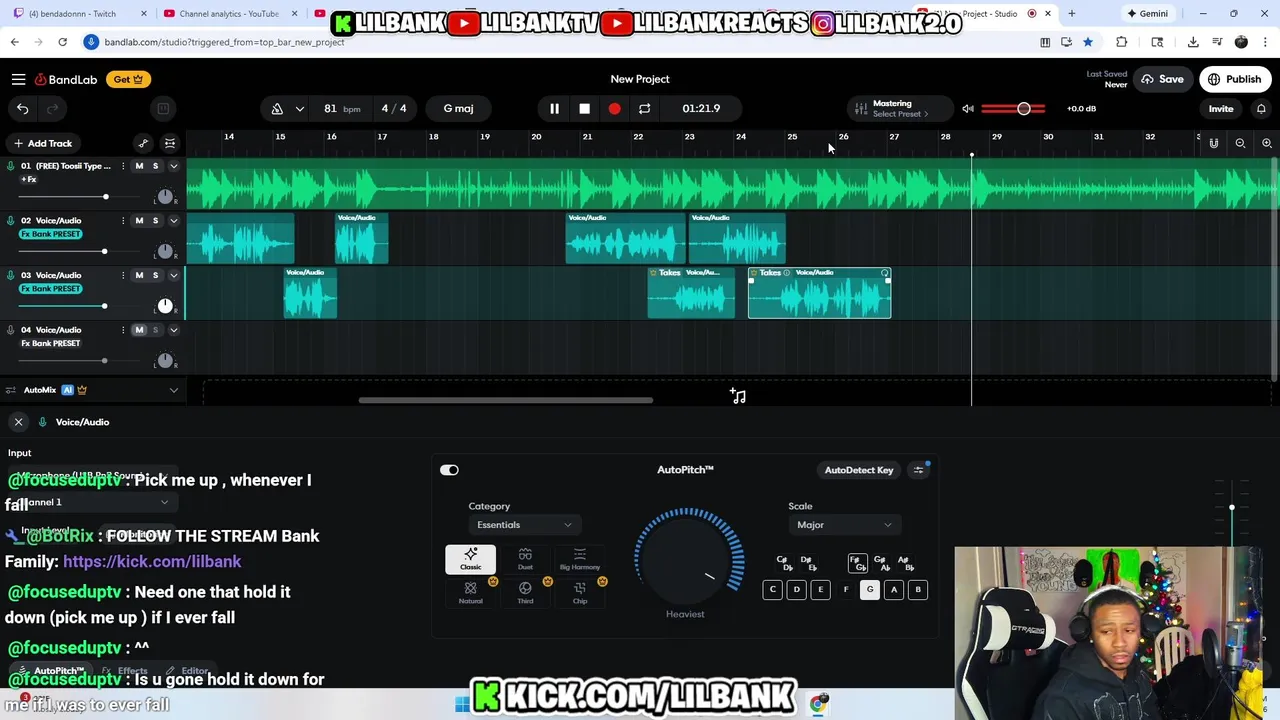Screen dimensions: 1280x720
Task: Click the automation curve icon beside Add Track
Action: pyautogui.click(x=143, y=143)
